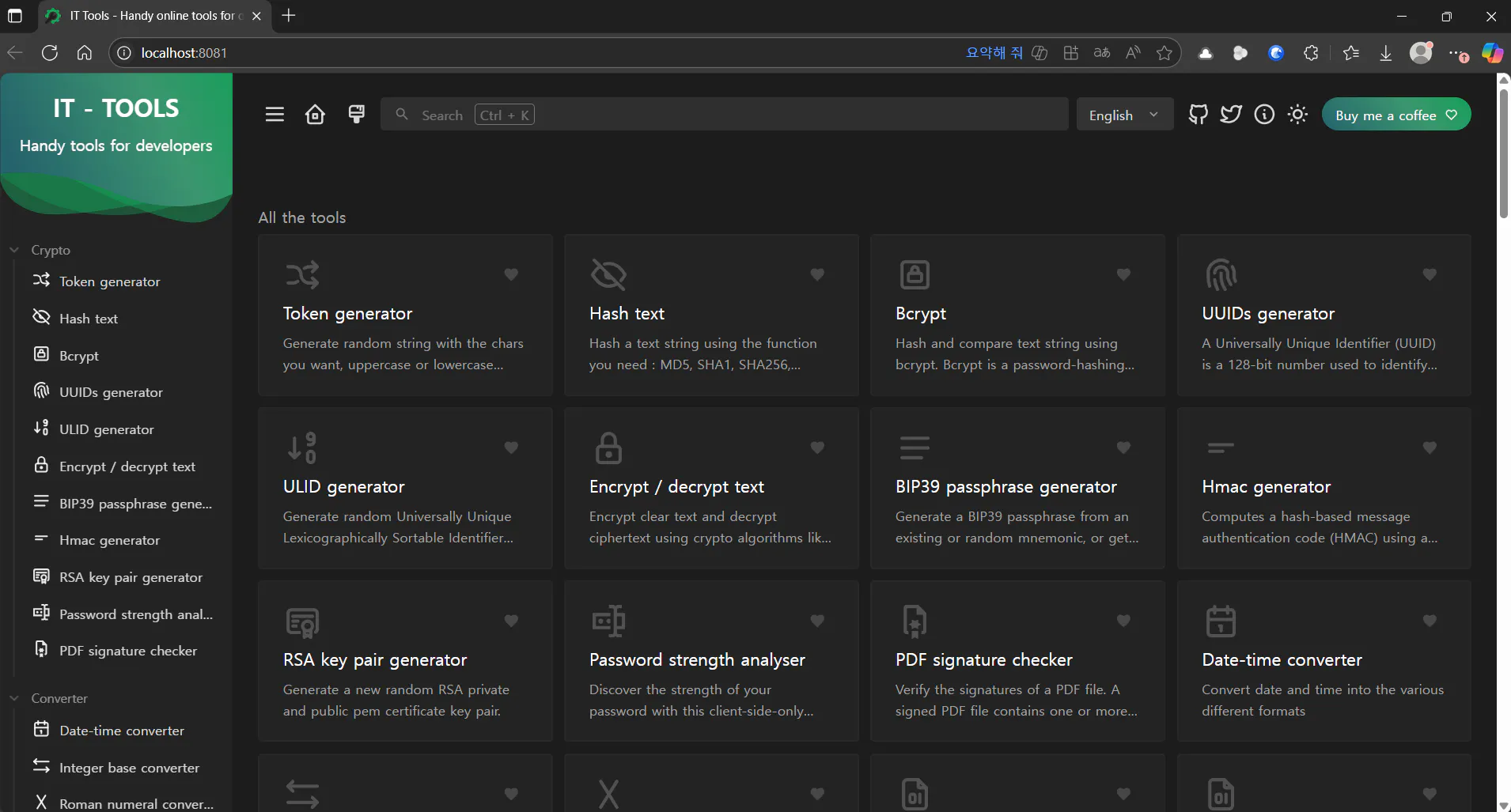Collapse the Converter sidebar category
Image resolution: width=1511 pixels, height=812 pixels.
pos(14,698)
